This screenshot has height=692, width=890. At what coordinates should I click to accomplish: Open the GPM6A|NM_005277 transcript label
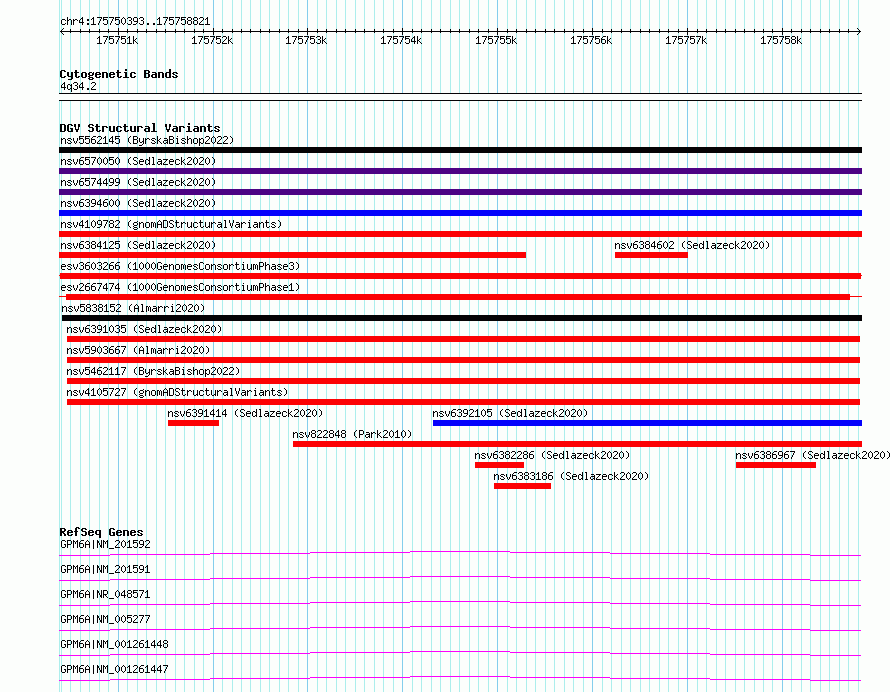pos(105,619)
